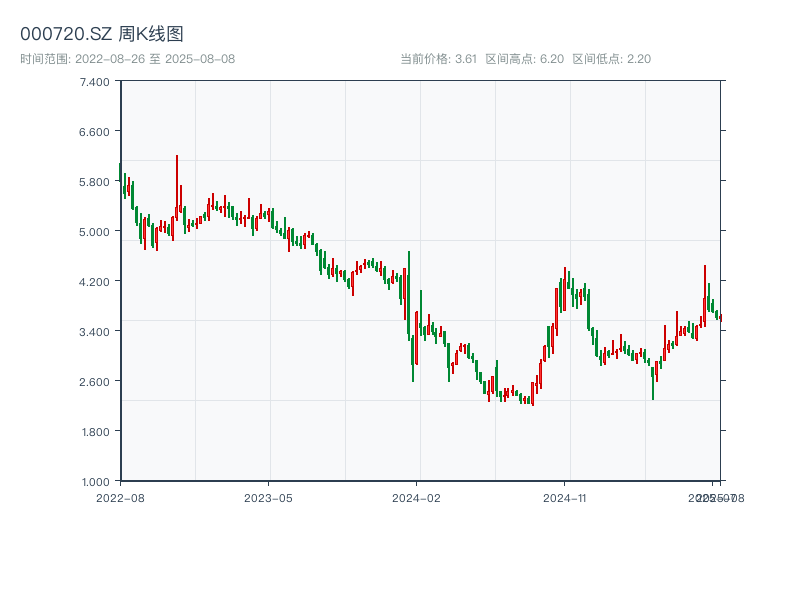This screenshot has height=600, width=800.
Task: Select the 2023-05 x-axis date label
Action: coord(268,497)
